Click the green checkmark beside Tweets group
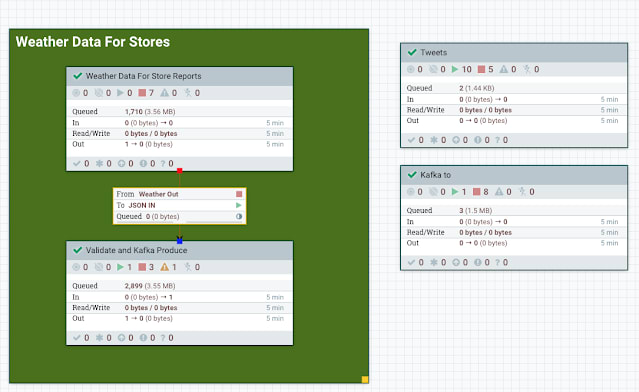This screenshot has width=639, height=392. click(412, 52)
